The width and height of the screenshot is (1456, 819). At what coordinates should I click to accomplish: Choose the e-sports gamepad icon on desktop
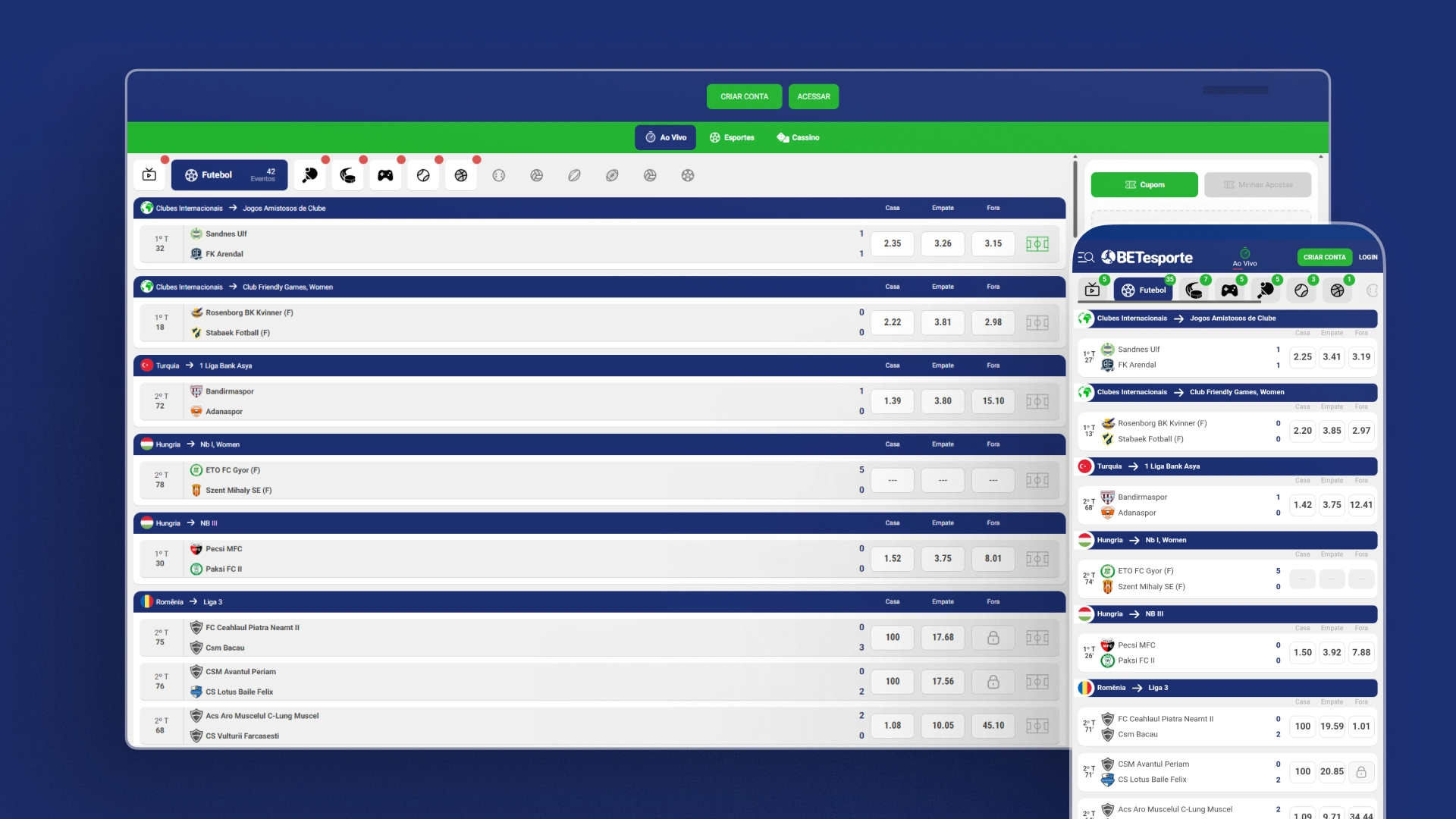(x=385, y=175)
